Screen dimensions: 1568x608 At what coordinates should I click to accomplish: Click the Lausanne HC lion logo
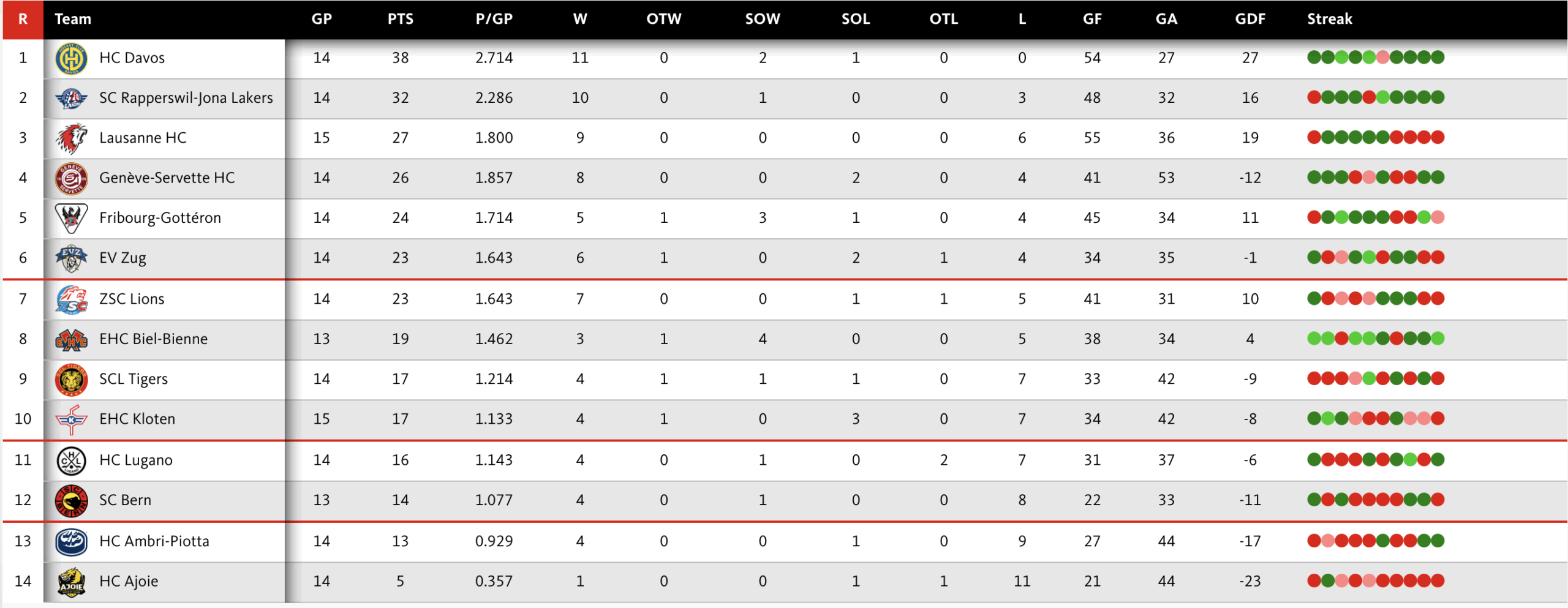click(71, 138)
